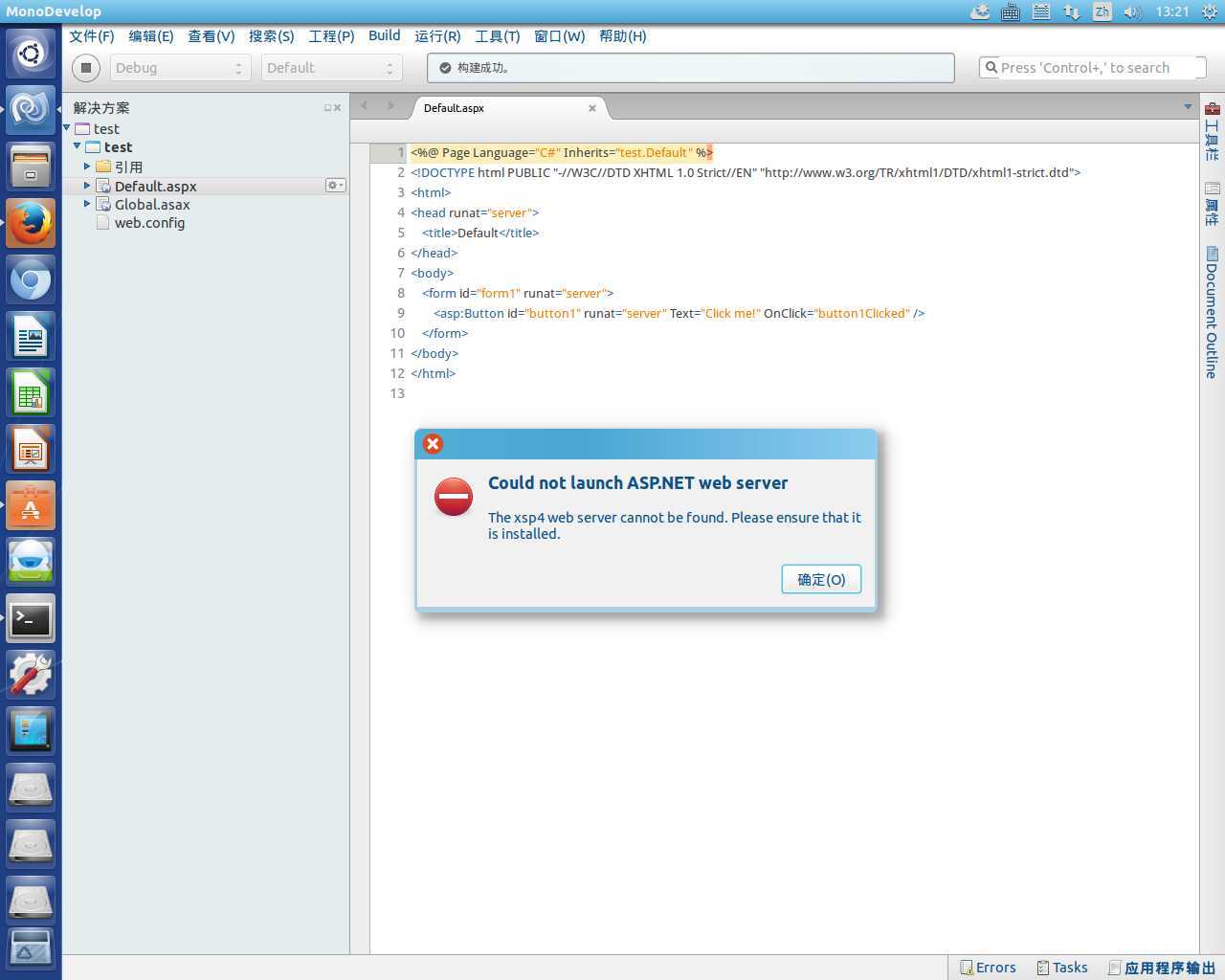
Task: Click the network indicator in top bar
Action: point(1072,11)
